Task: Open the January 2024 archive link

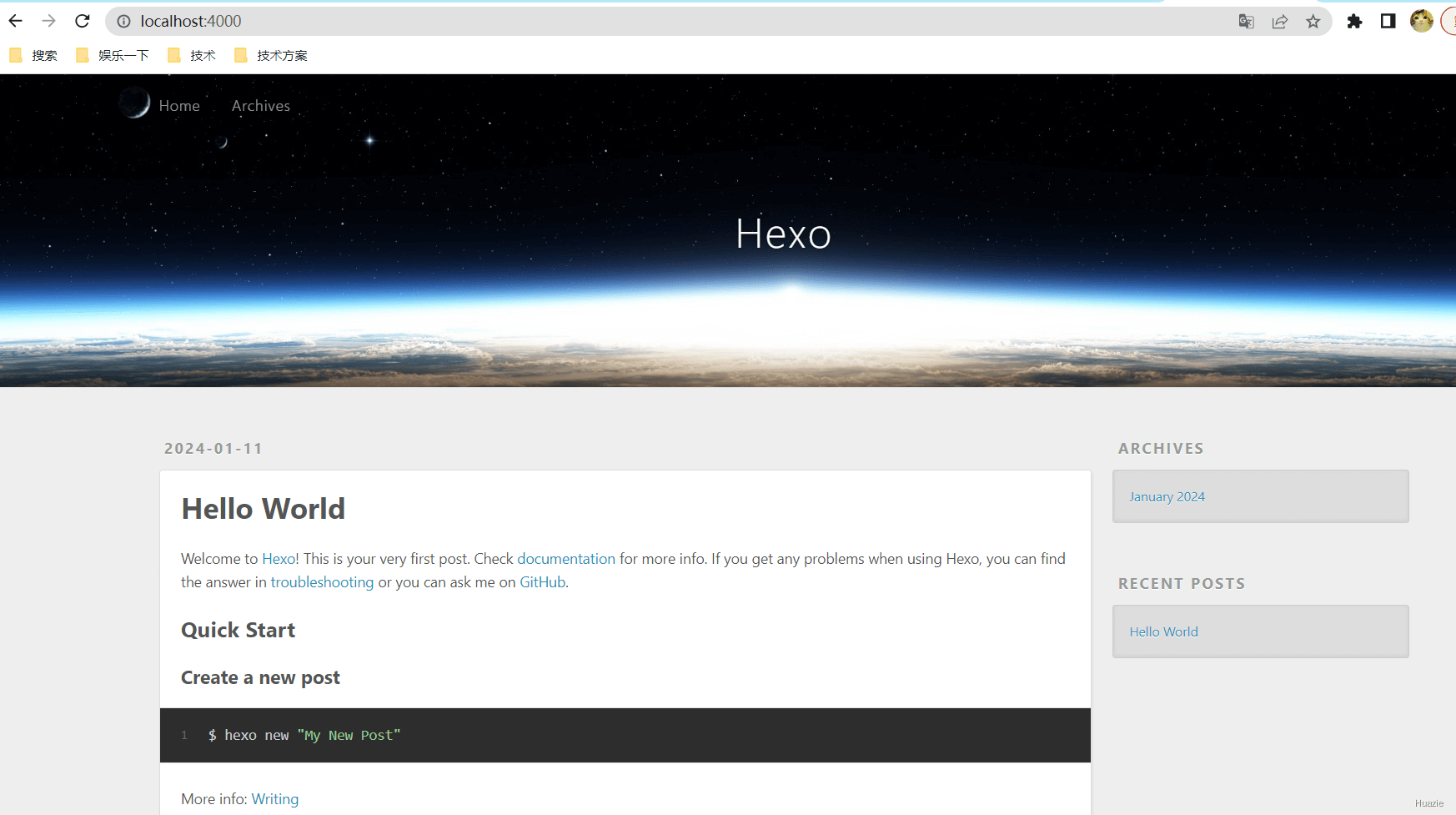Action: tap(1167, 496)
